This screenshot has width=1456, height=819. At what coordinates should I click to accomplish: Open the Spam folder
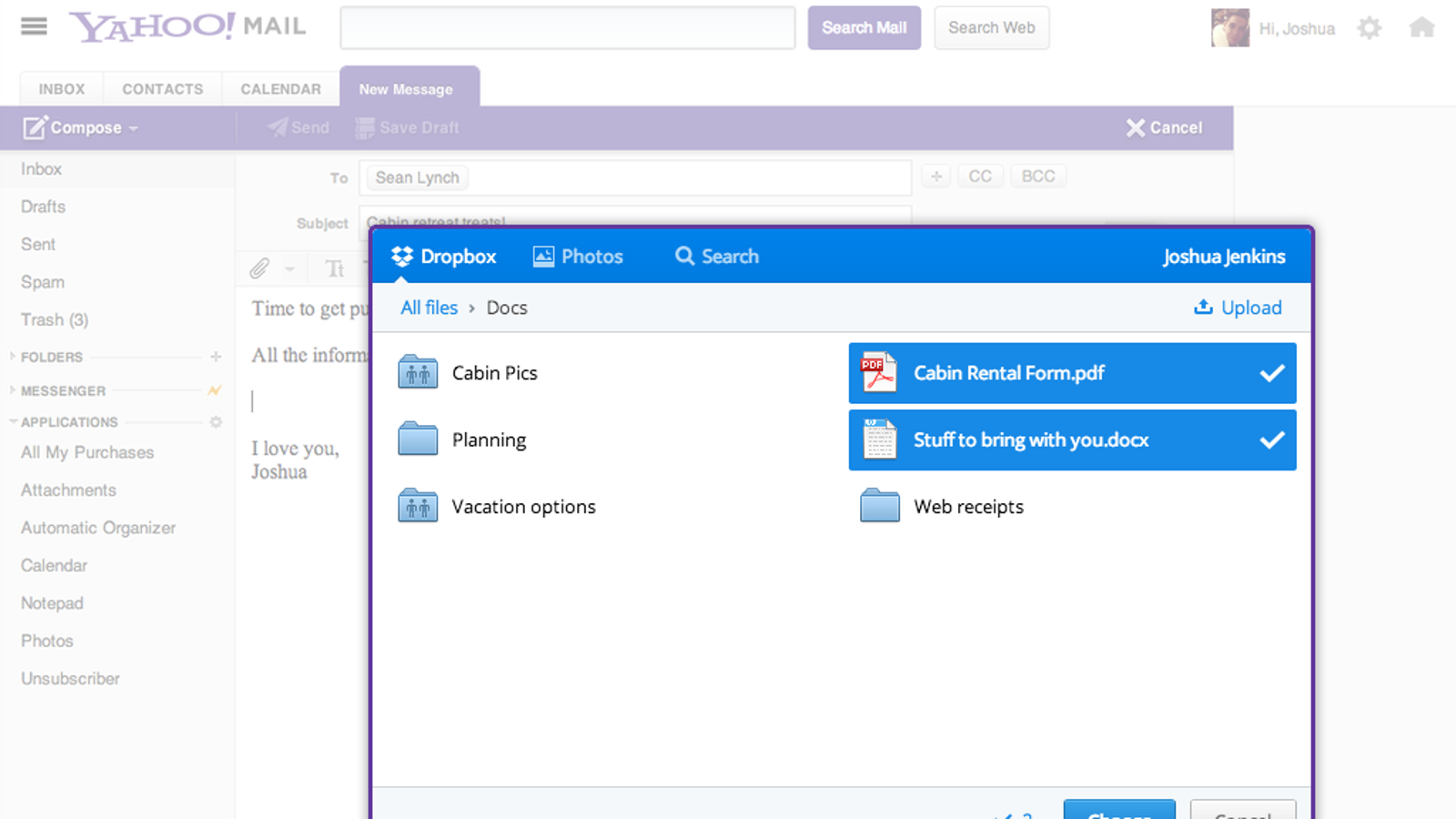pyautogui.click(x=43, y=282)
